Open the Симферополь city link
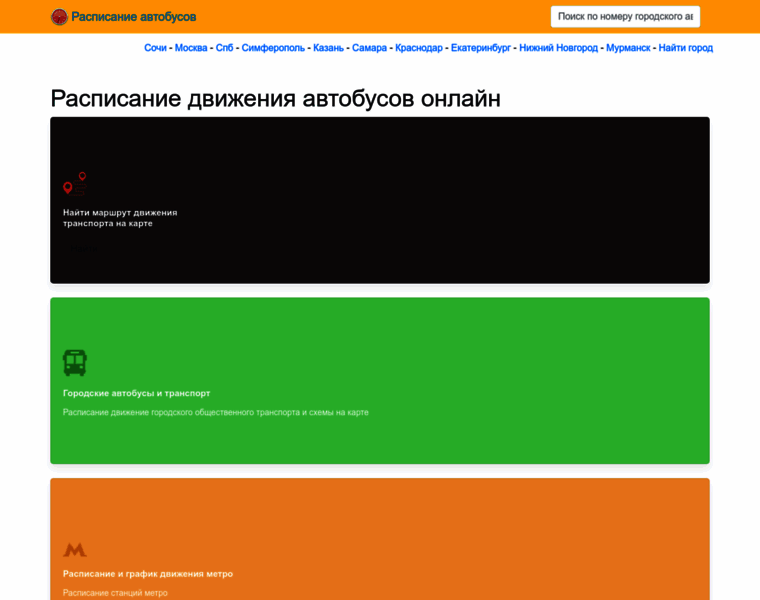This screenshot has width=760, height=600. (273, 48)
